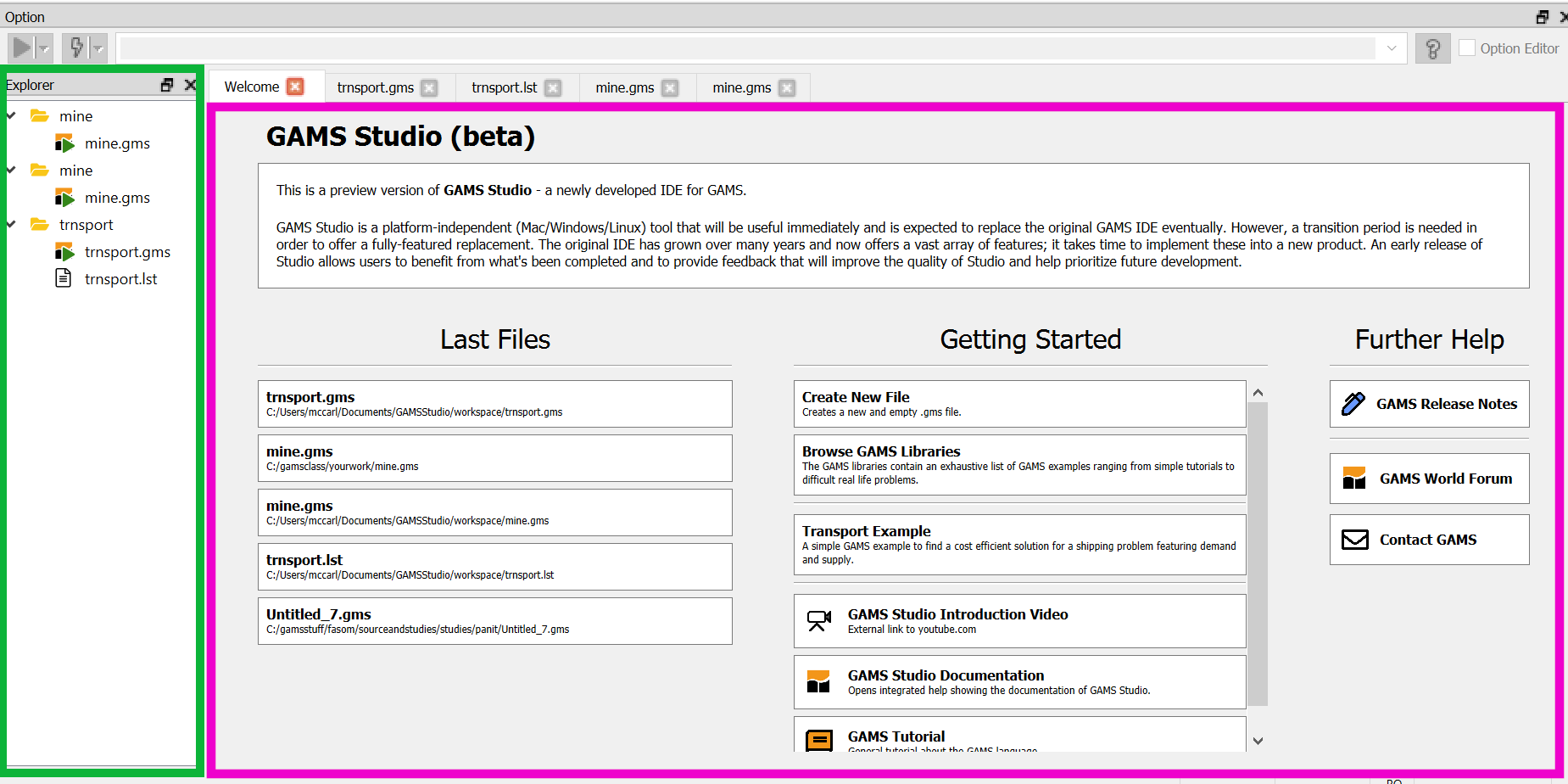Close the first mine.gms tab
This screenshot has width=1568, height=784.
click(x=670, y=88)
